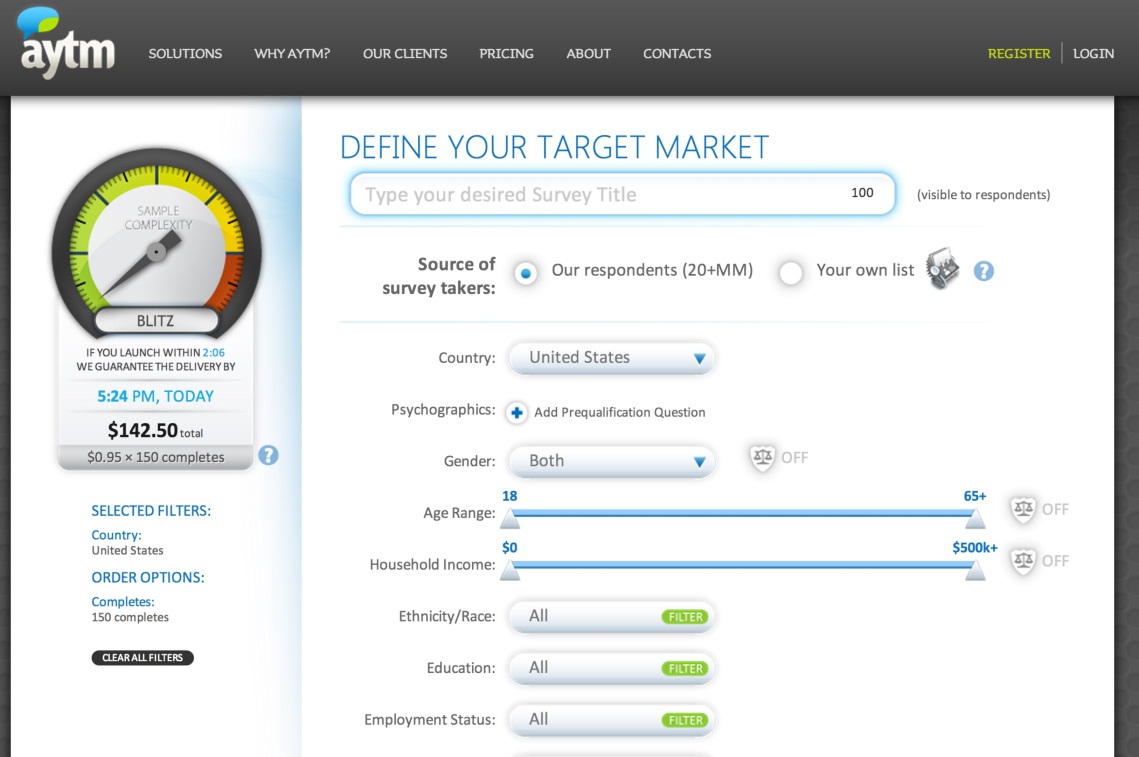This screenshot has width=1139, height=757.
Task: Open the Pricing menu item
Action: pos(506,54)
